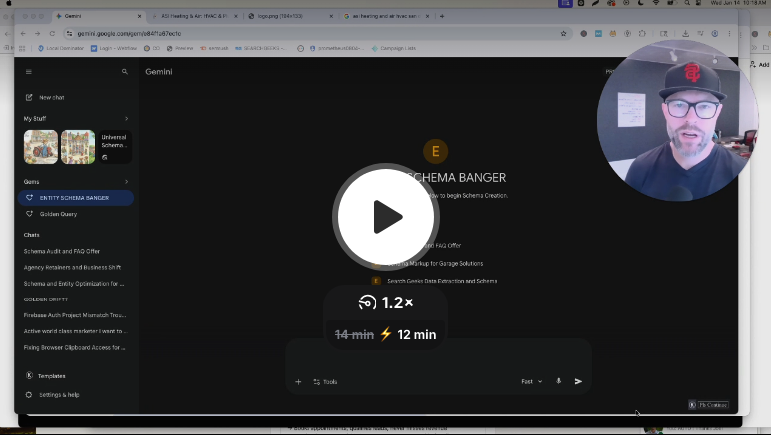The width and height of the screenshot is (771, 435).
Task: Select the ENTITY SCHEMA BANGER gem
Action: pyautogui.click(x=76, y=198)
